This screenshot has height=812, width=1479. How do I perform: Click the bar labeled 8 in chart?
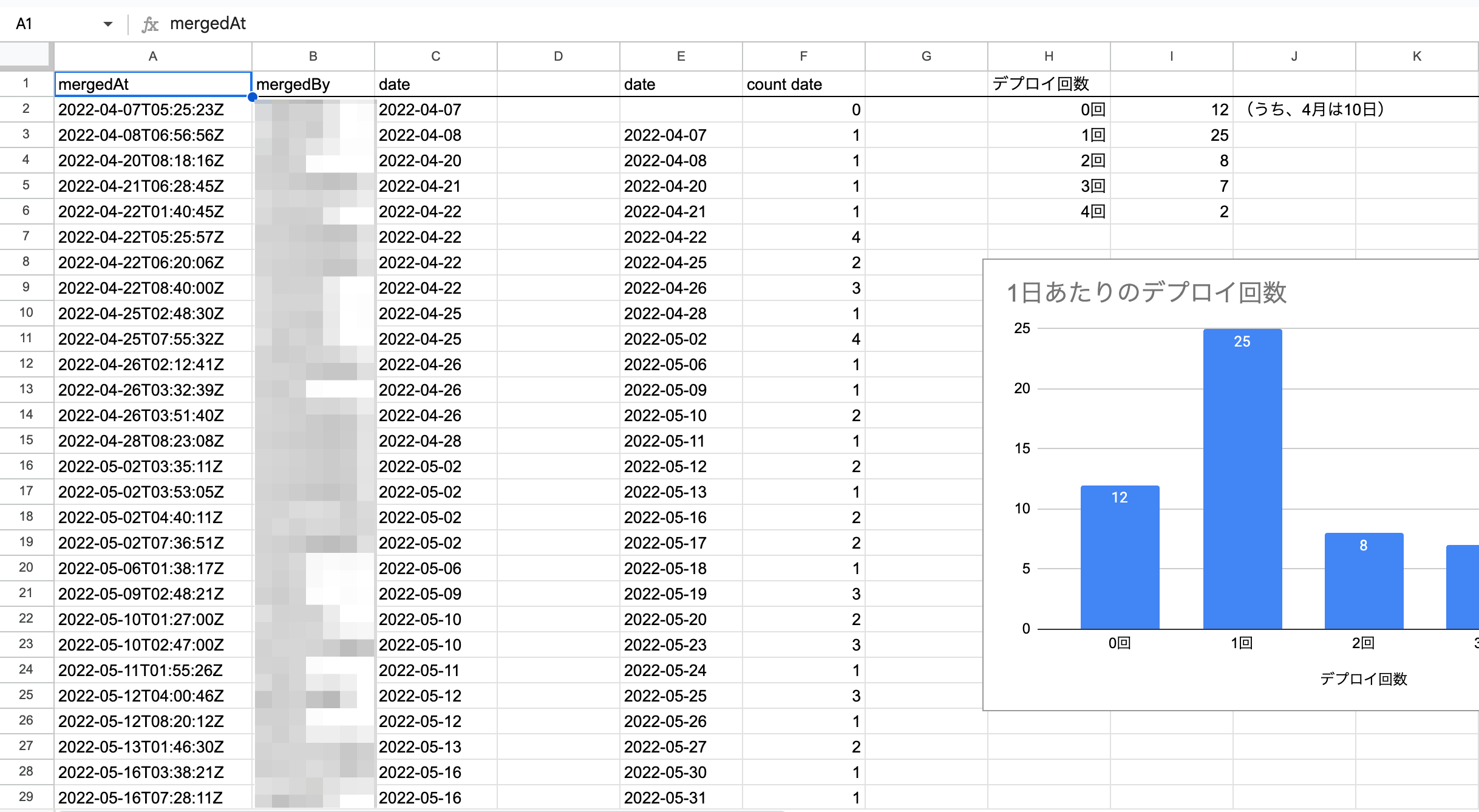[1364, 580]
